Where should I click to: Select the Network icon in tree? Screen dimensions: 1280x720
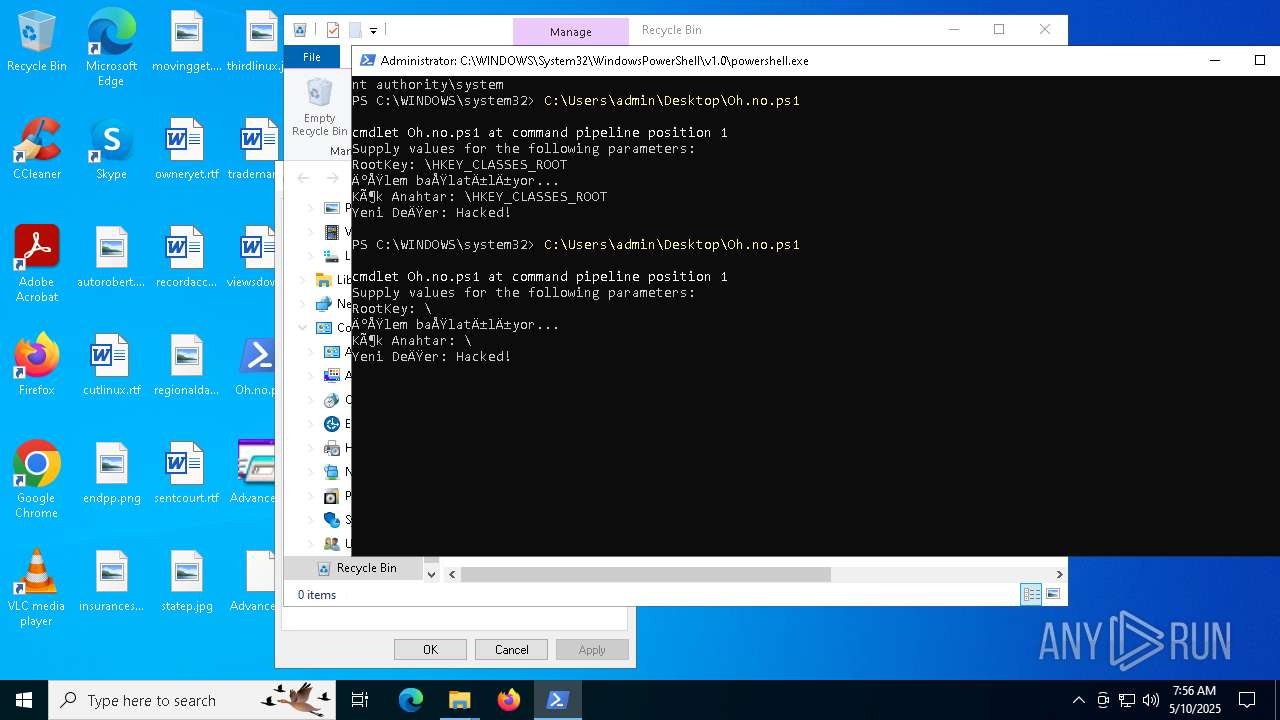coord(323,304)
